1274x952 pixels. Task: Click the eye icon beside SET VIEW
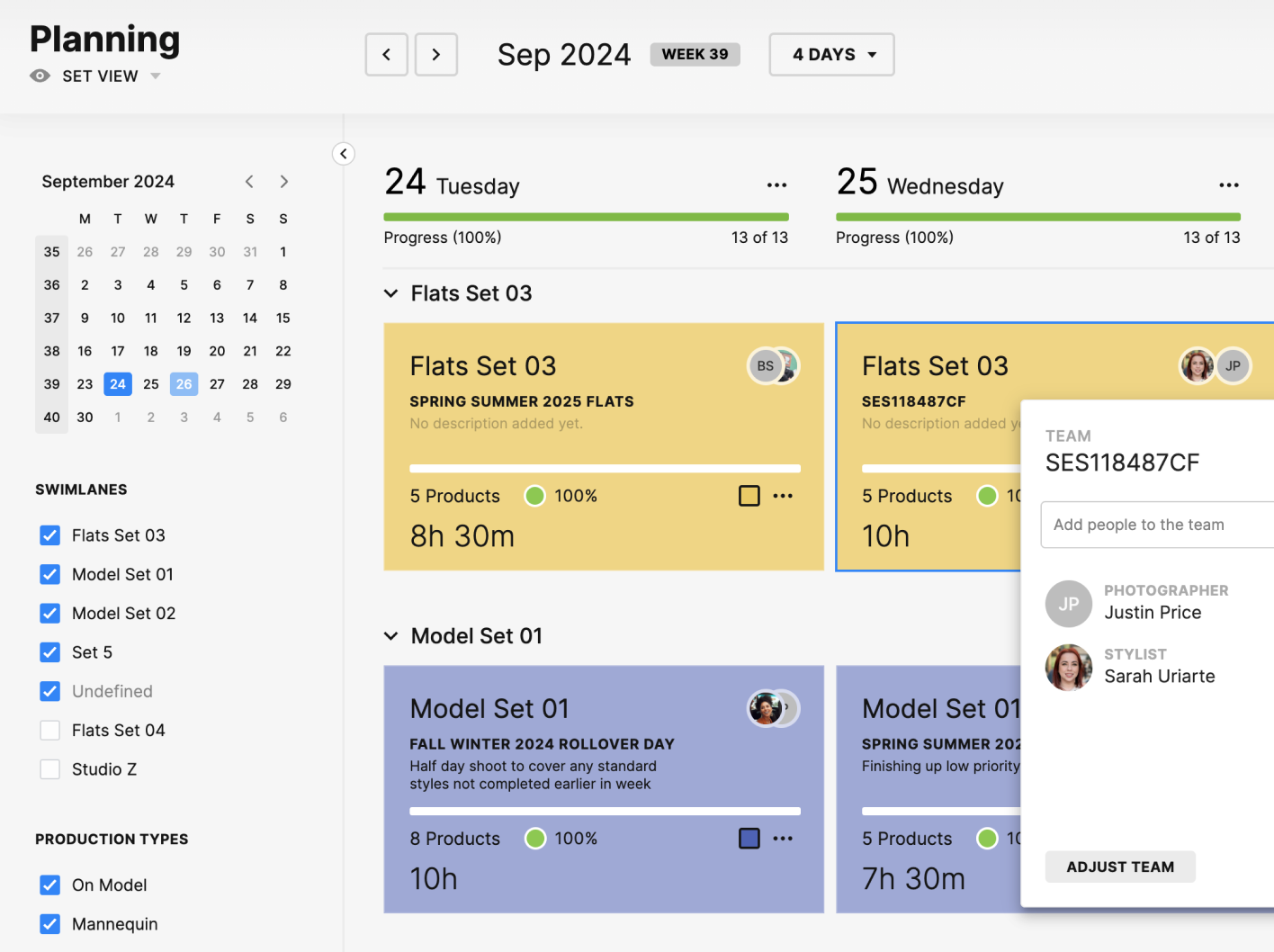point(40,76)
